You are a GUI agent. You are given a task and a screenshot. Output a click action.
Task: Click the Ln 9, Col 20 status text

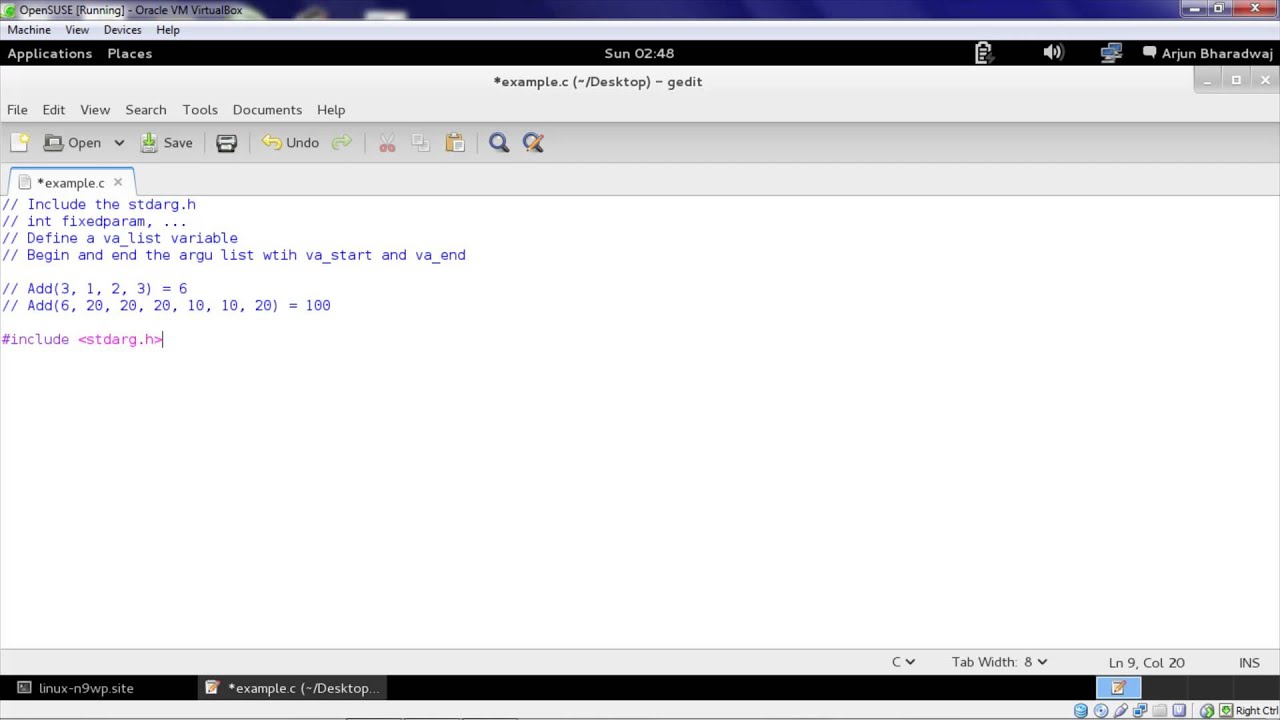[x=1146, y=663]
